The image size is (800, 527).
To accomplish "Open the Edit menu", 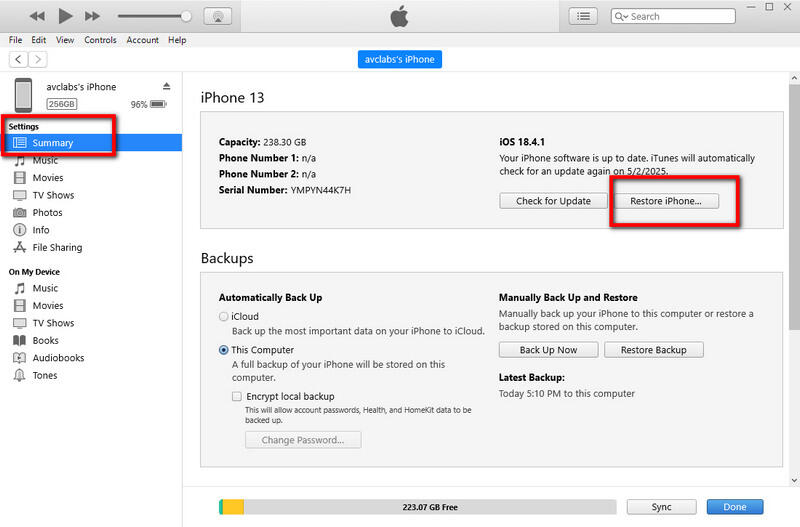I will coord(38,40).
